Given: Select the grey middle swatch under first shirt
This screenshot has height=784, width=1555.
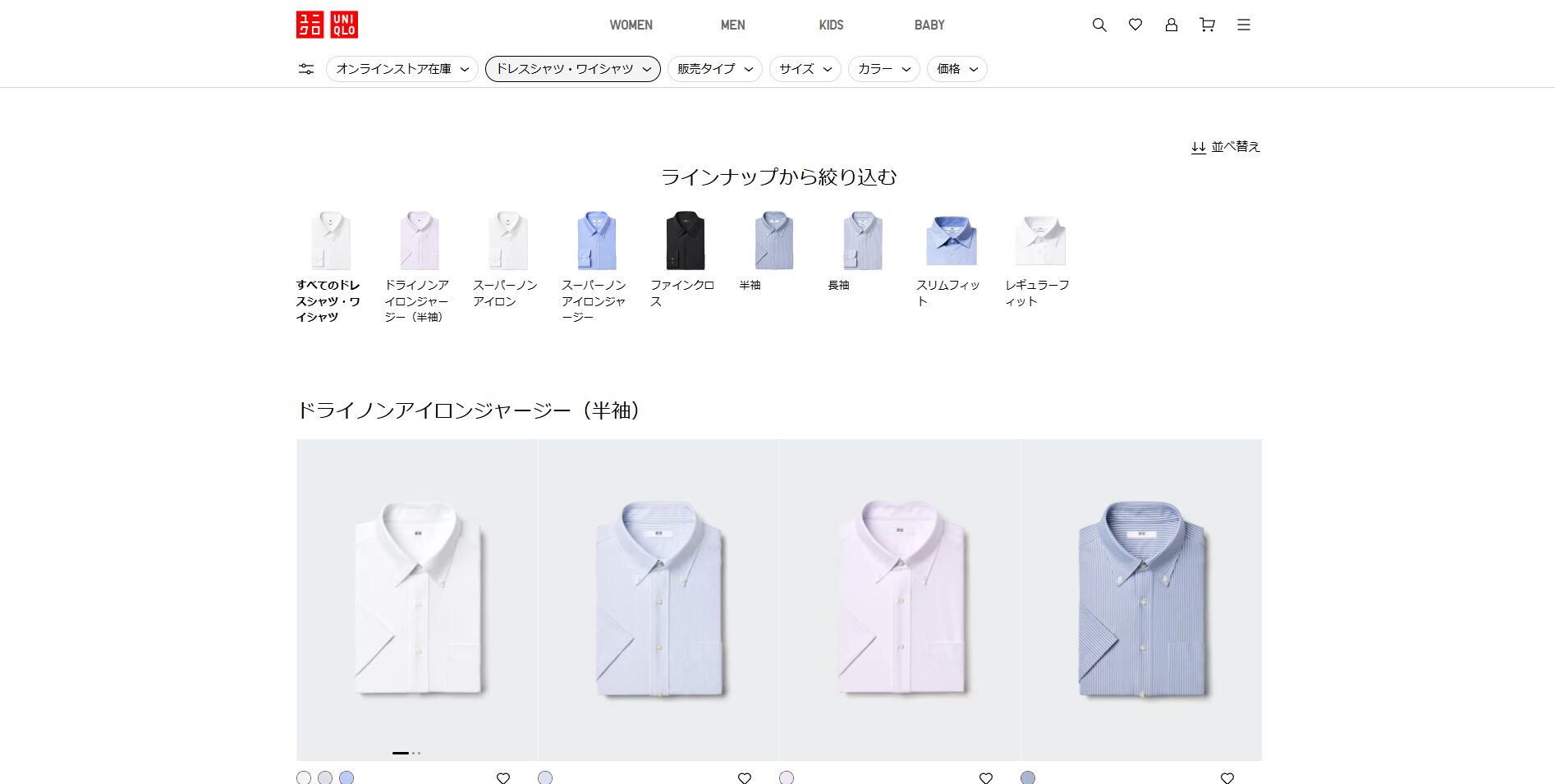Looking at the screenshot, I should [x=325, y=777].
